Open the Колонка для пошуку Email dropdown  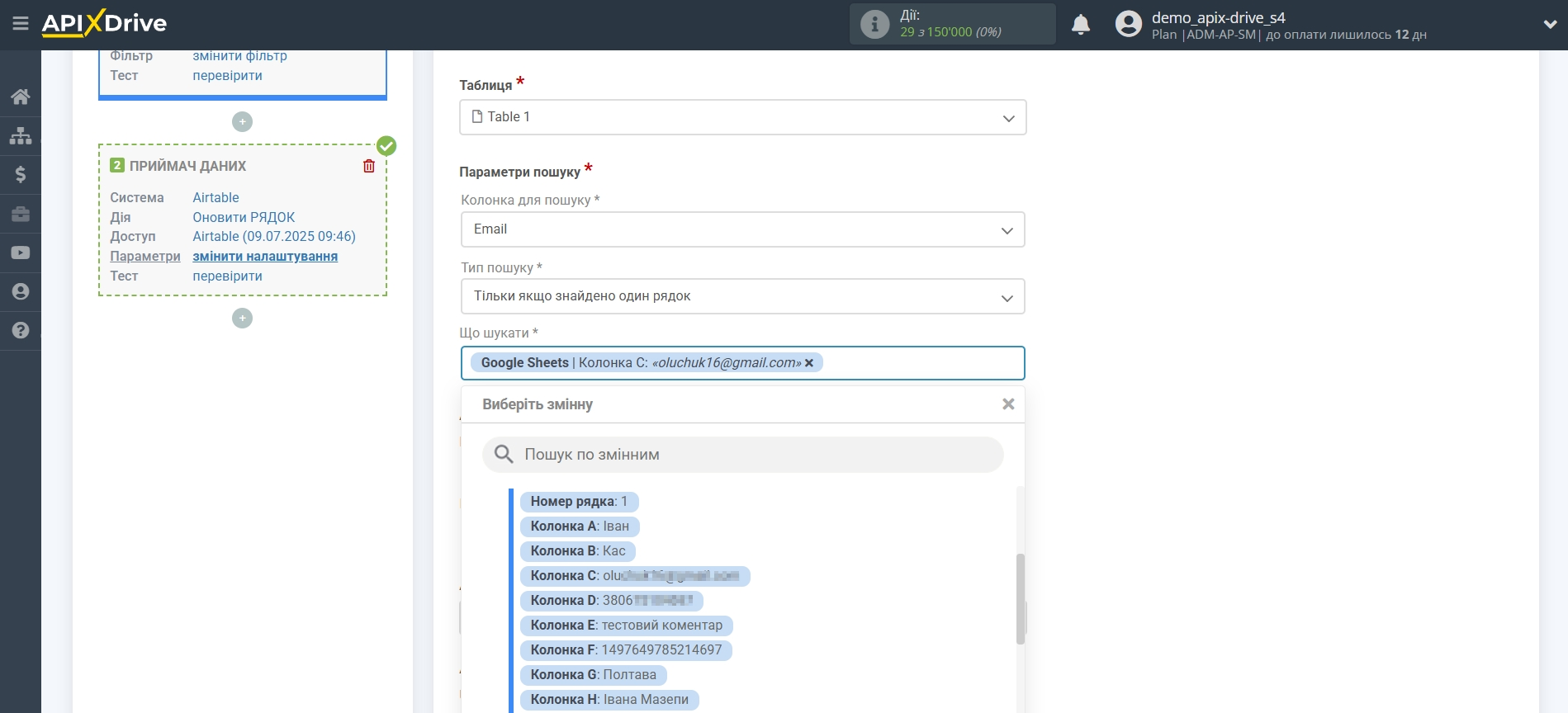point(742,229)
